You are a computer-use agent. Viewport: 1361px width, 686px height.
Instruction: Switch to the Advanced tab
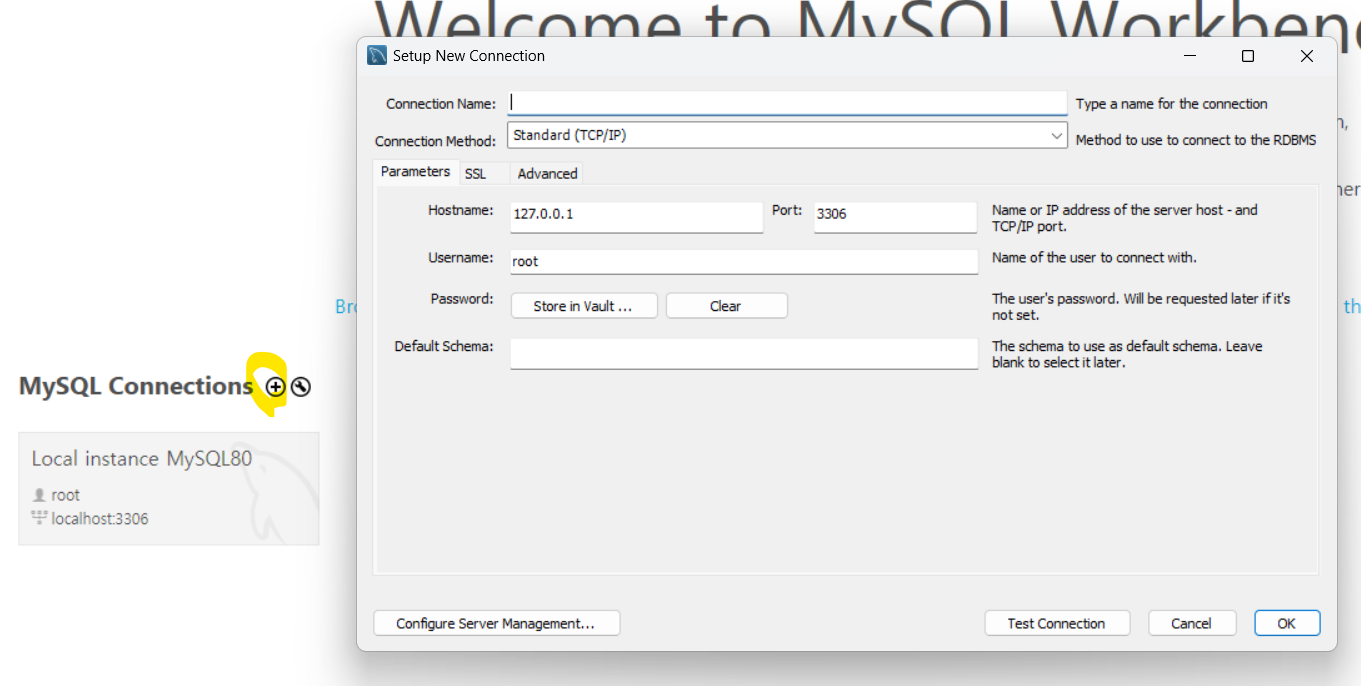[x=547, y=174]
